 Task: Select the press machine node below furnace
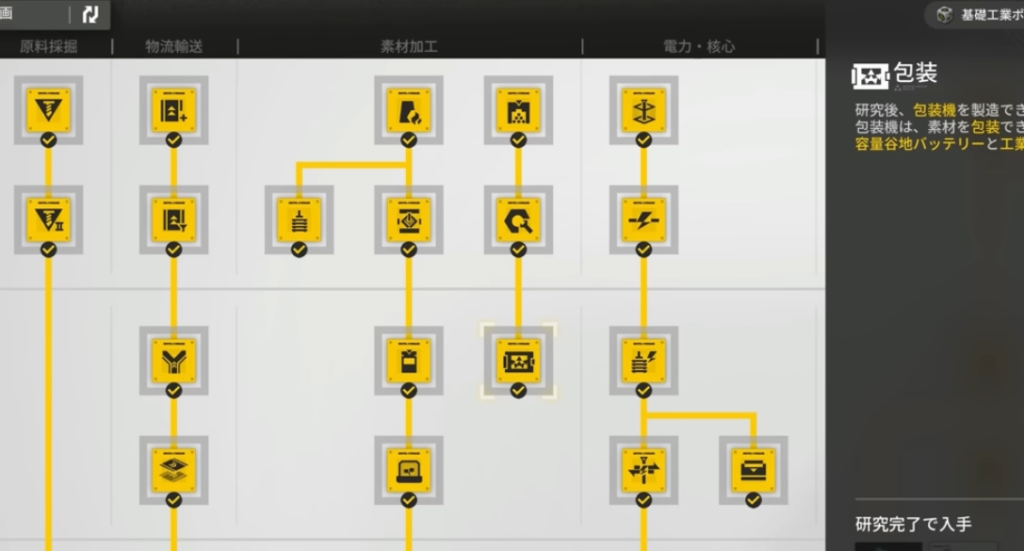[409, 219]
